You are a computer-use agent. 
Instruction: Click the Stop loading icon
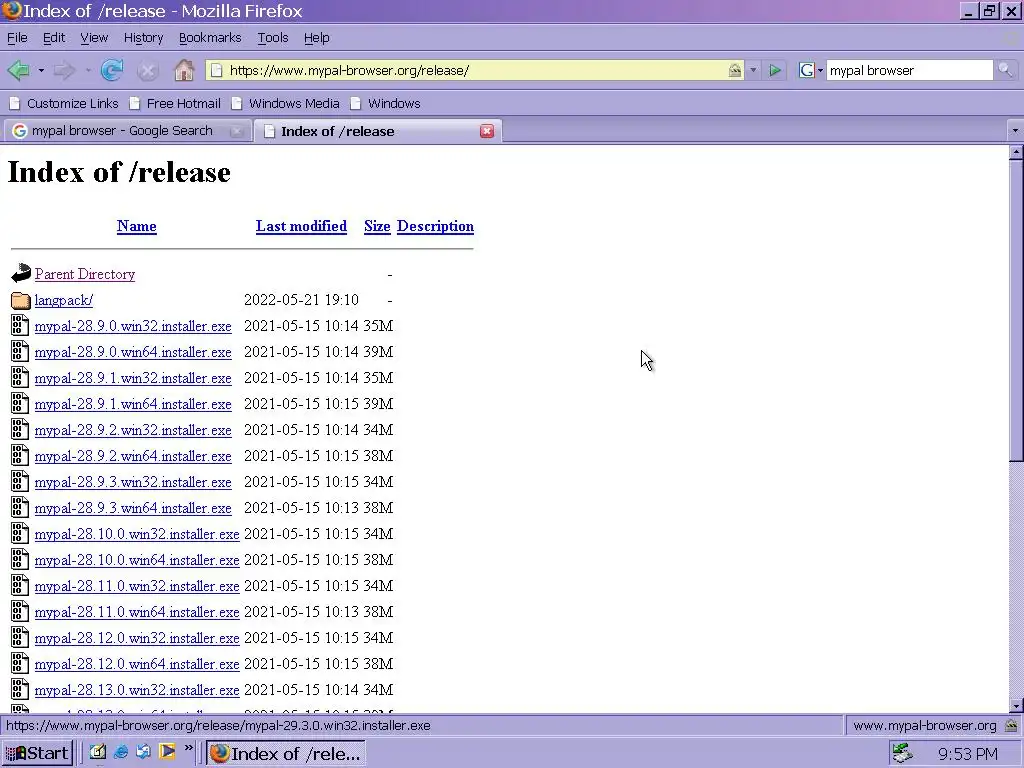coord(148,71)
